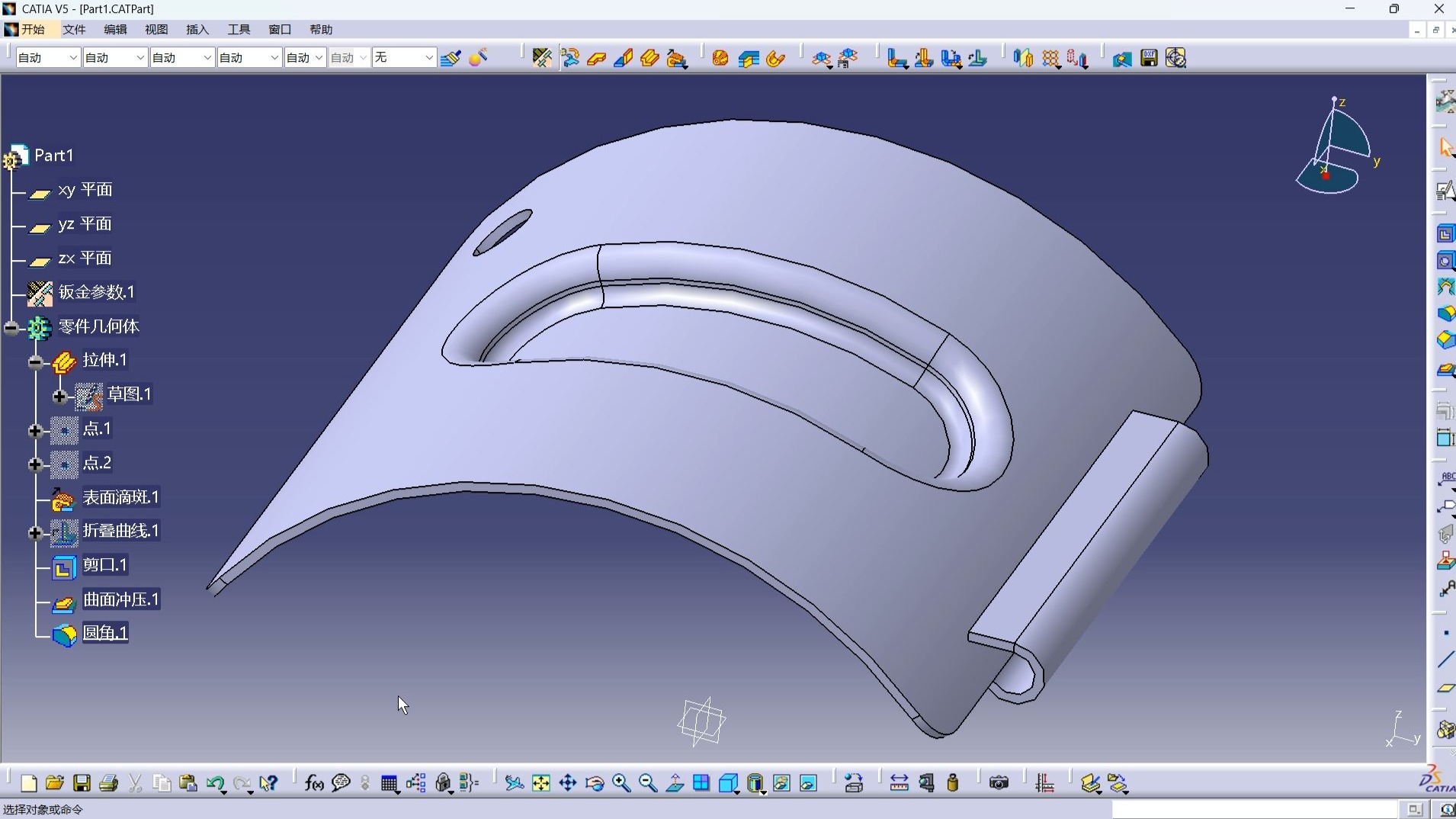Select 圆角.1 in the tree

coord(104,633)
